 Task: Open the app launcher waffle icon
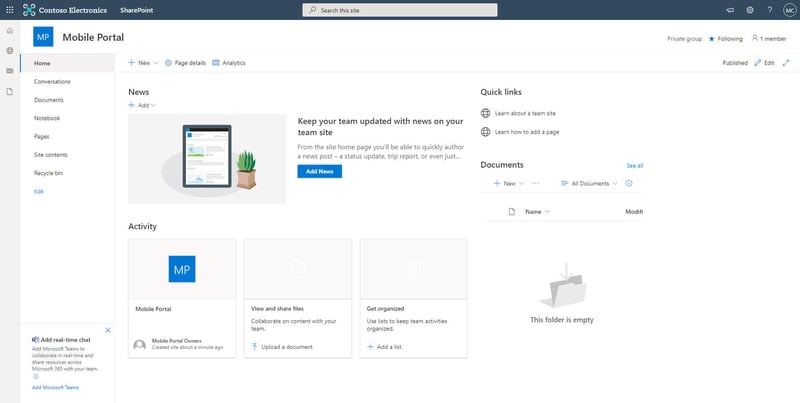click(10, 10)
